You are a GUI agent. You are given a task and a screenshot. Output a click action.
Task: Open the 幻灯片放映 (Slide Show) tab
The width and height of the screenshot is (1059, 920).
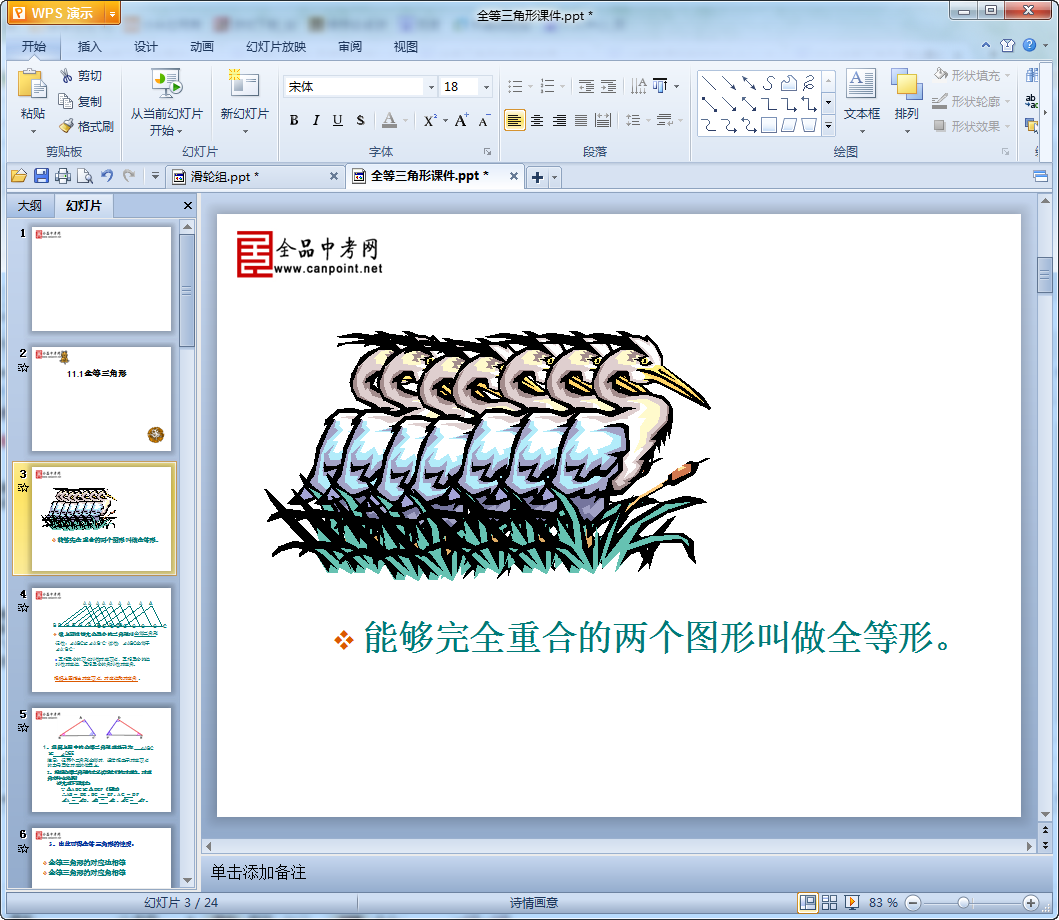pos(276,47)
